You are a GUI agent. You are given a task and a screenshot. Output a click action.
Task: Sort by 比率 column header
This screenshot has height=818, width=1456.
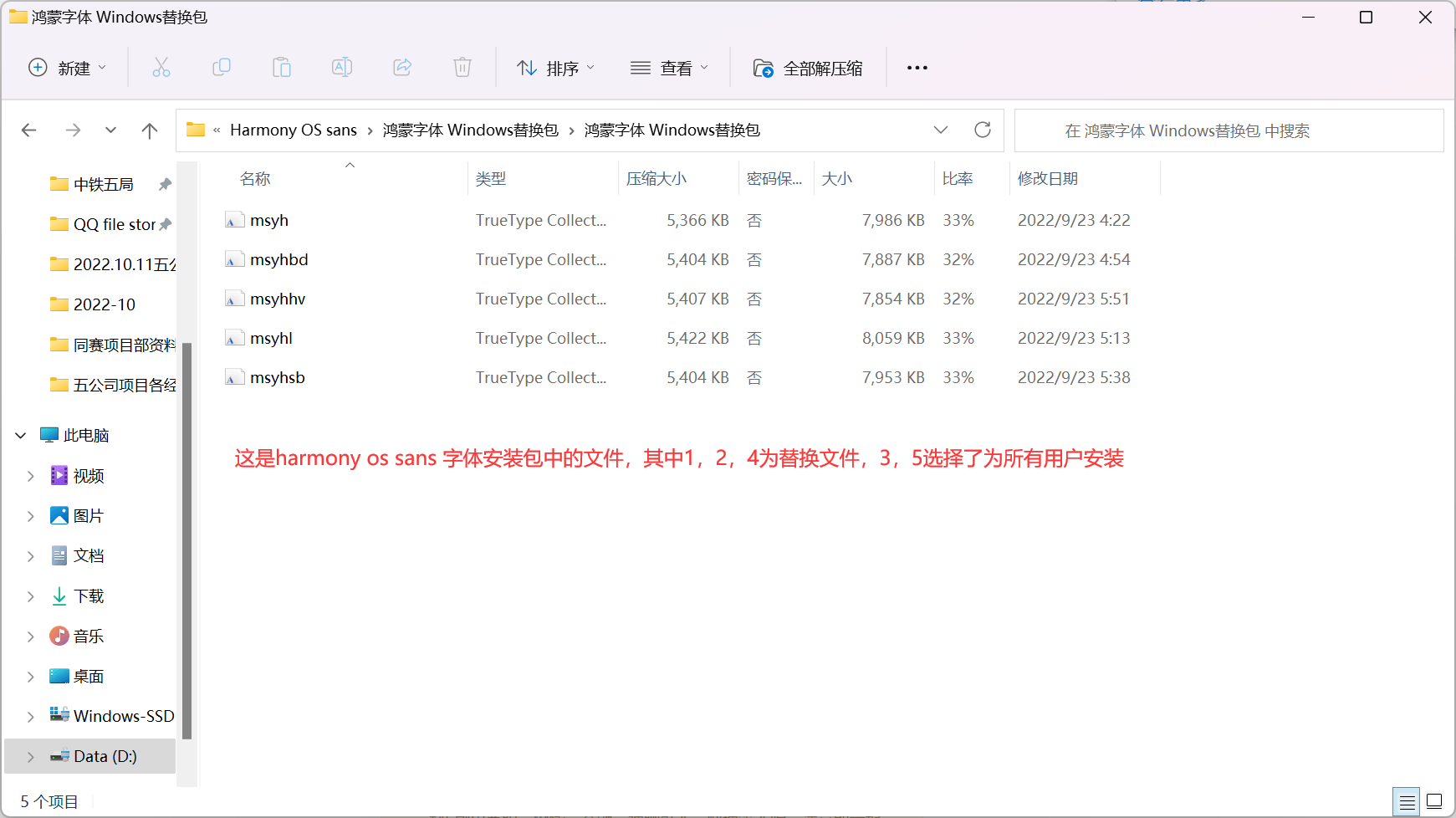click(958, 178)
